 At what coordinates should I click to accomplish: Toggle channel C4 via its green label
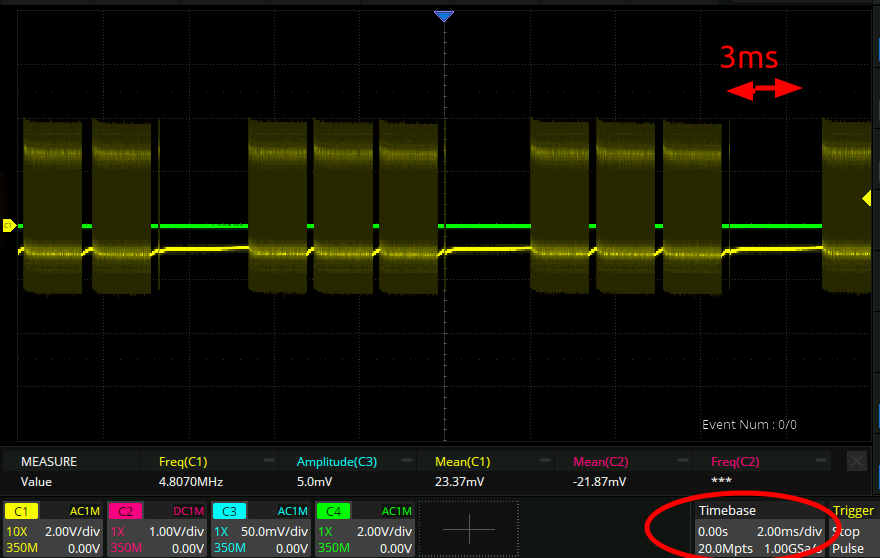(x=333, y=511)
